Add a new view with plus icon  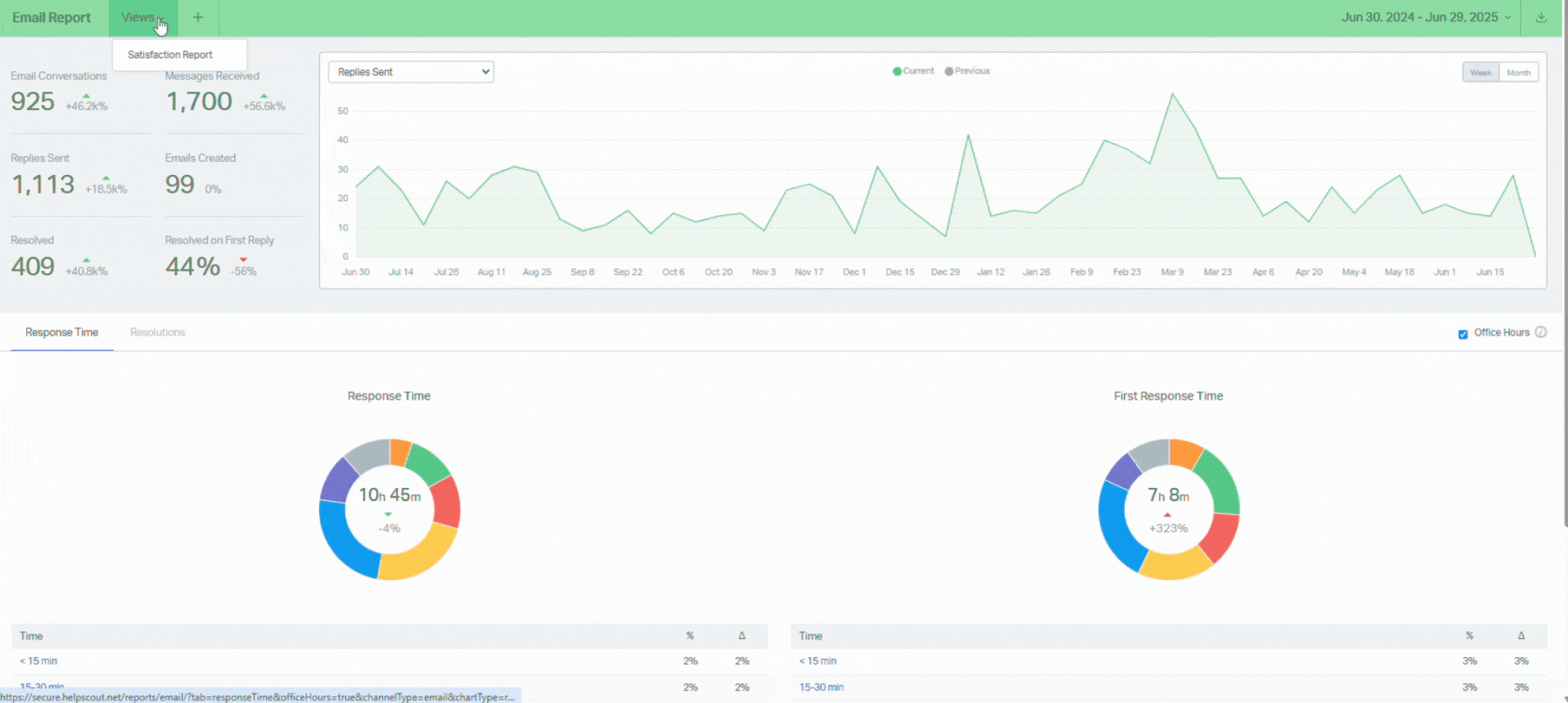point(198,17)
